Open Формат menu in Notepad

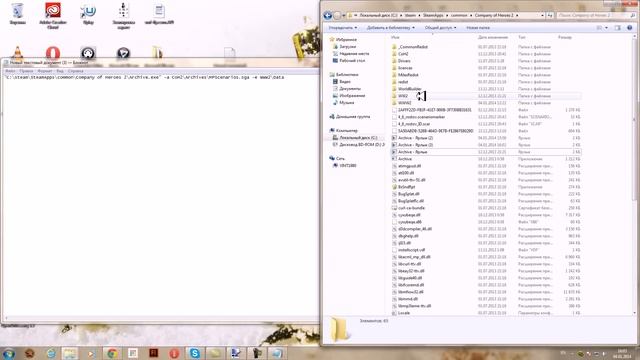click(x=44, y=71)
